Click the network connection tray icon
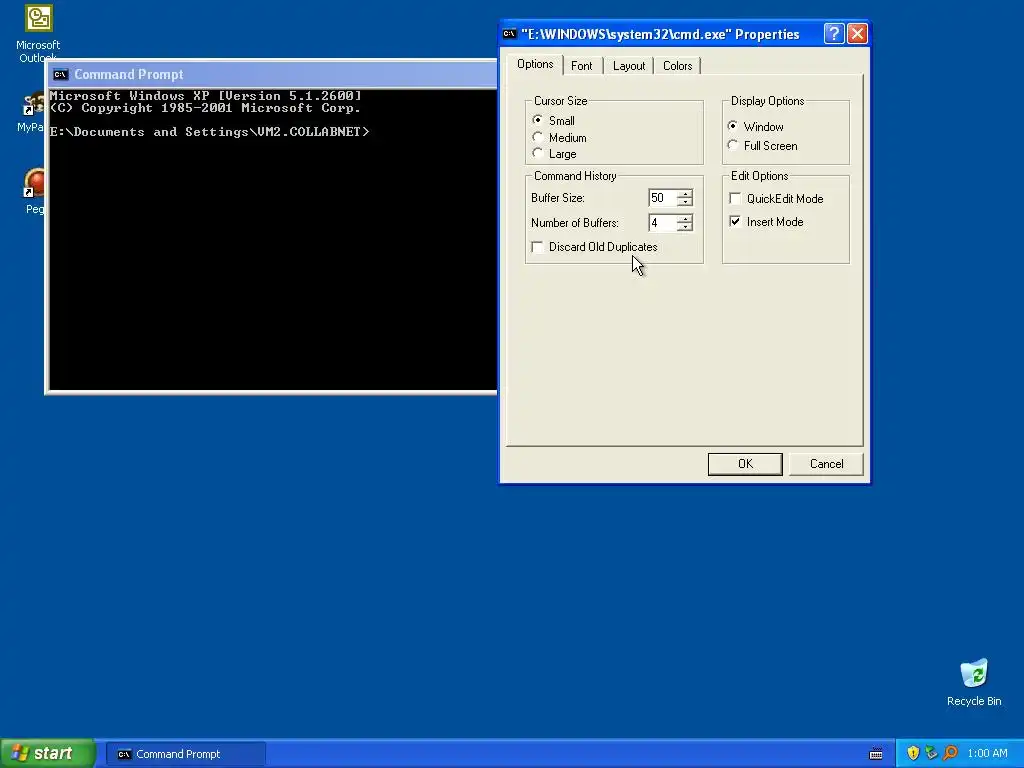Viewport: 1024px width, 768px height. [x=931, y=754]
